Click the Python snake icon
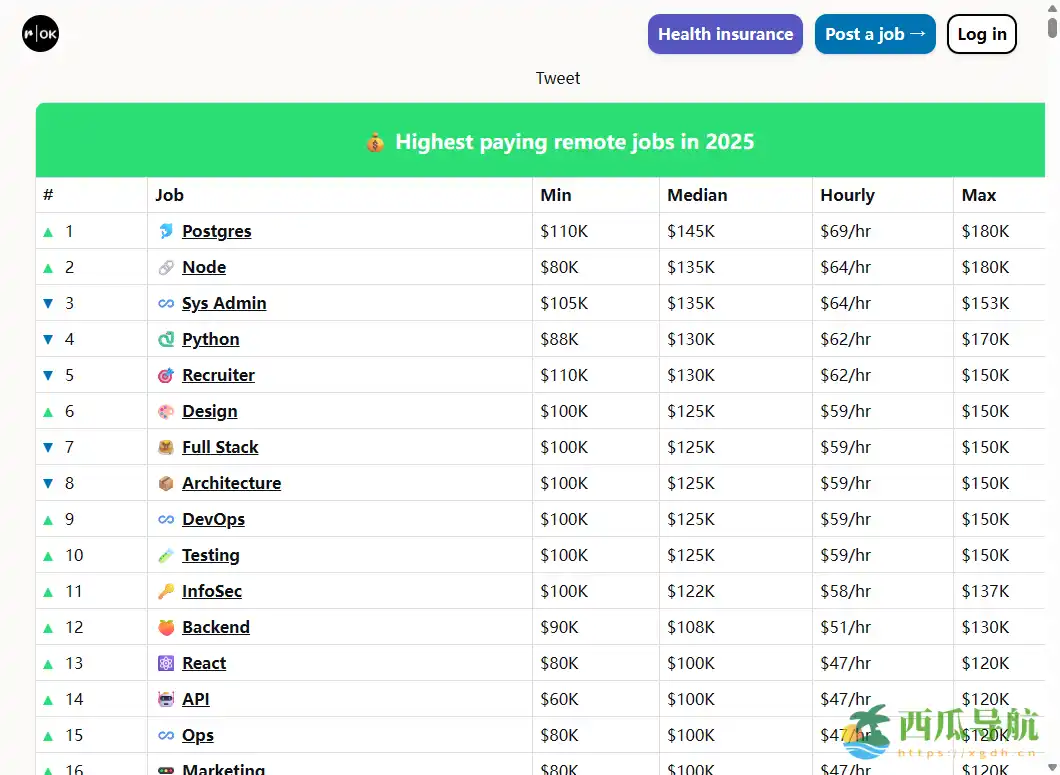This screenshot has width=1060, height=775. pos(165,339)
